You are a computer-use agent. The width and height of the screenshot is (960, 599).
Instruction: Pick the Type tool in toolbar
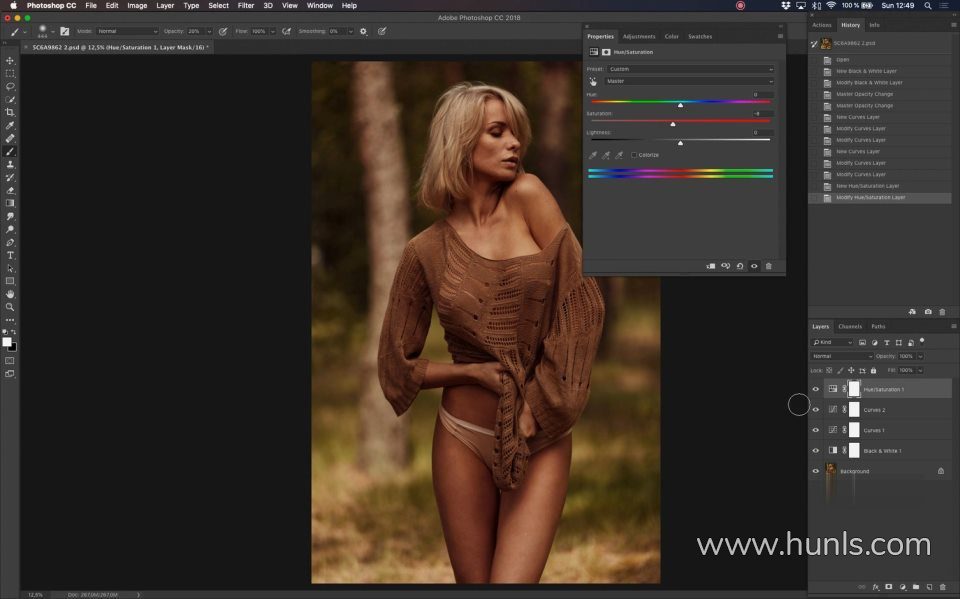10,255
